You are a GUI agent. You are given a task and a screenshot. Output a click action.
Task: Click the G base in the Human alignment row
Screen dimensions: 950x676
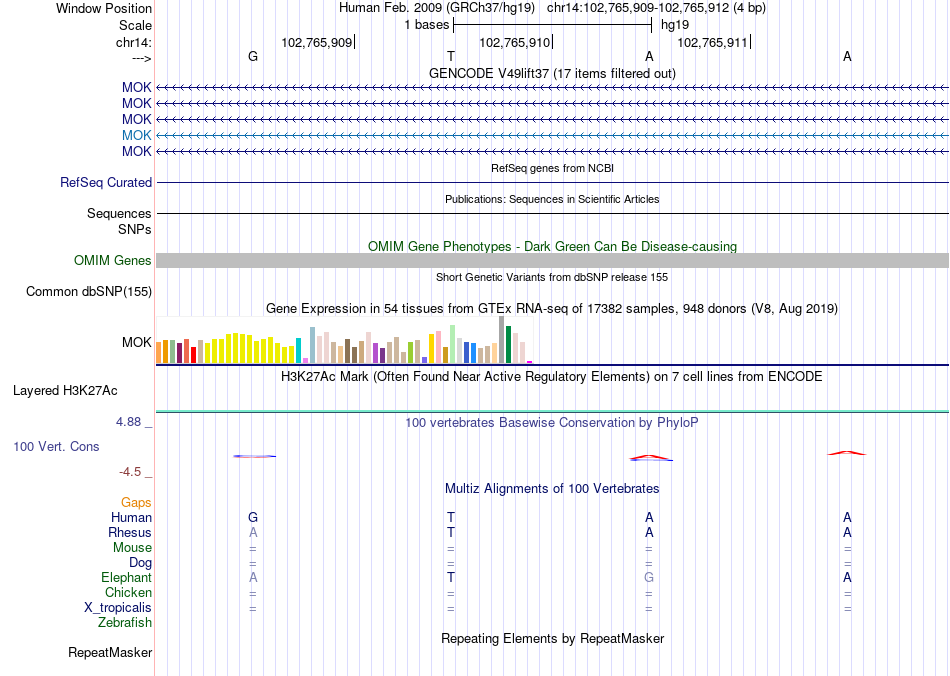pyautogui.click(x=253, y=517)
